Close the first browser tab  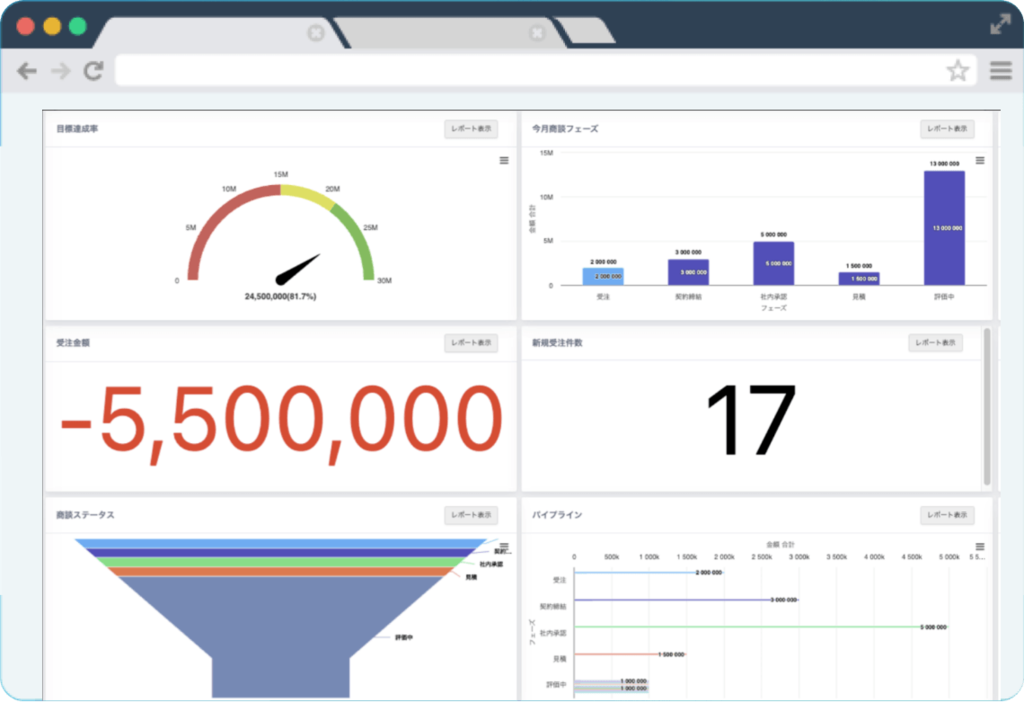[316, 33]
